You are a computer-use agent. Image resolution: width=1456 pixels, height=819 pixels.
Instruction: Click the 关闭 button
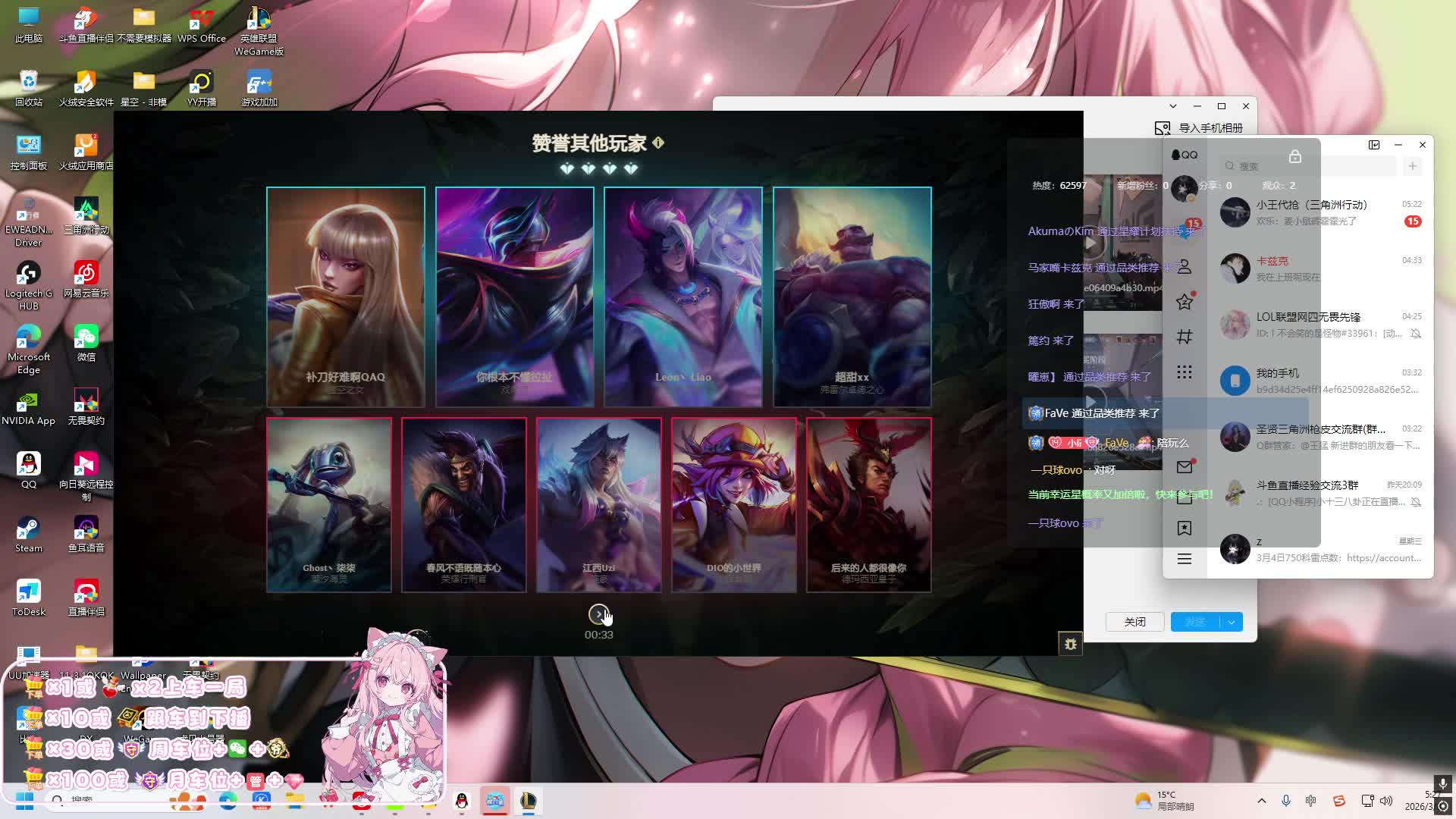coord(1134,622)
